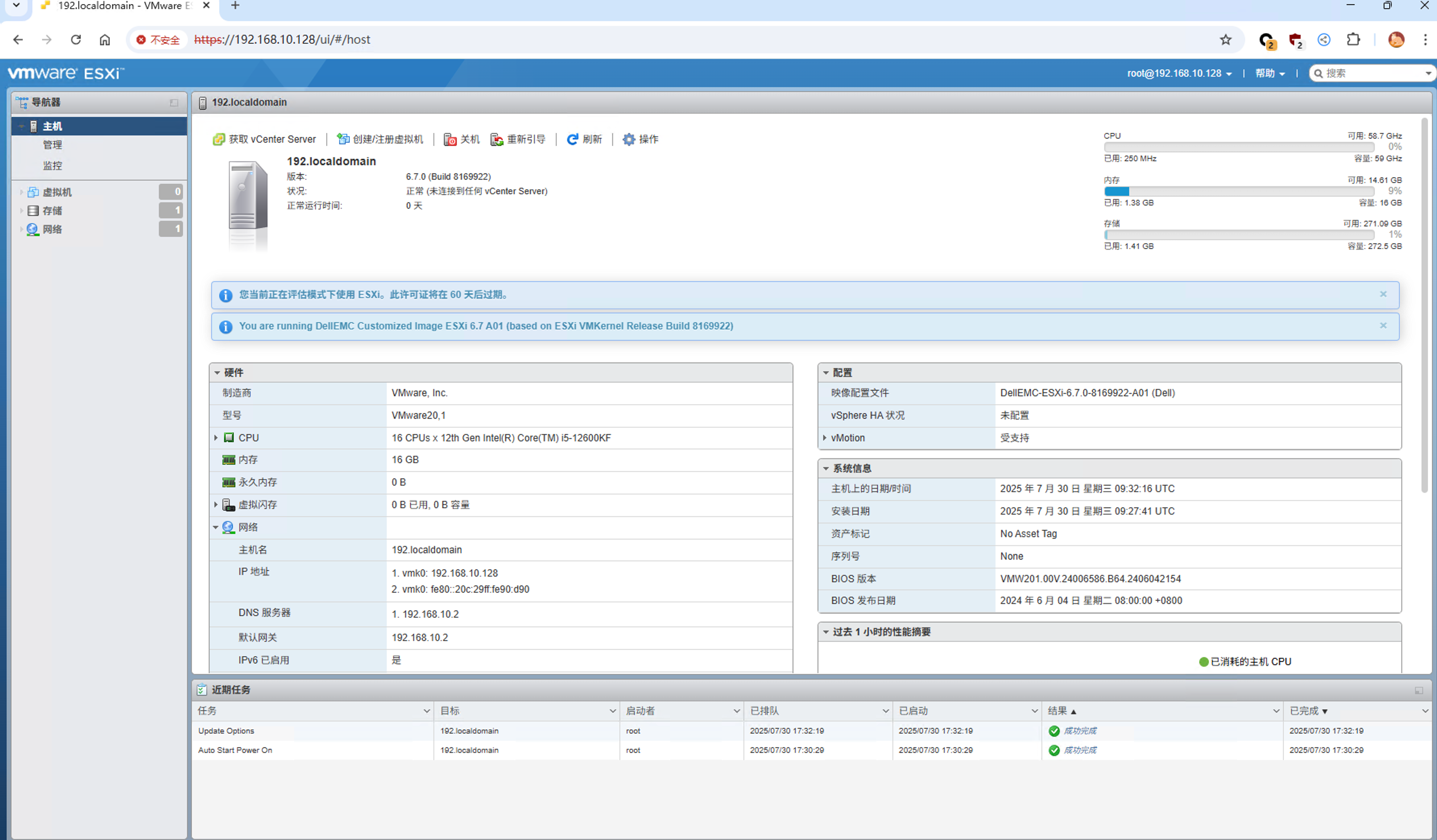Click the vmware ESXi logo
The width and height of the screenshot is (1437, 840).
66,74
